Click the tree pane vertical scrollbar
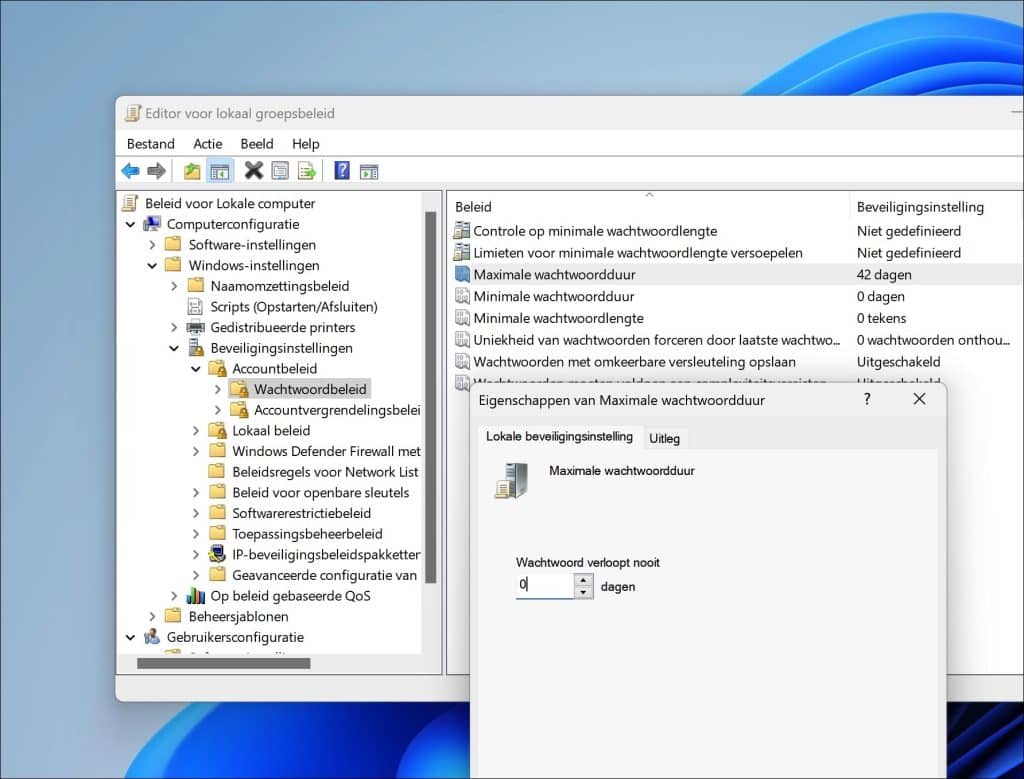Viewport: 1024px width, 779px height. tap(430, 397)
